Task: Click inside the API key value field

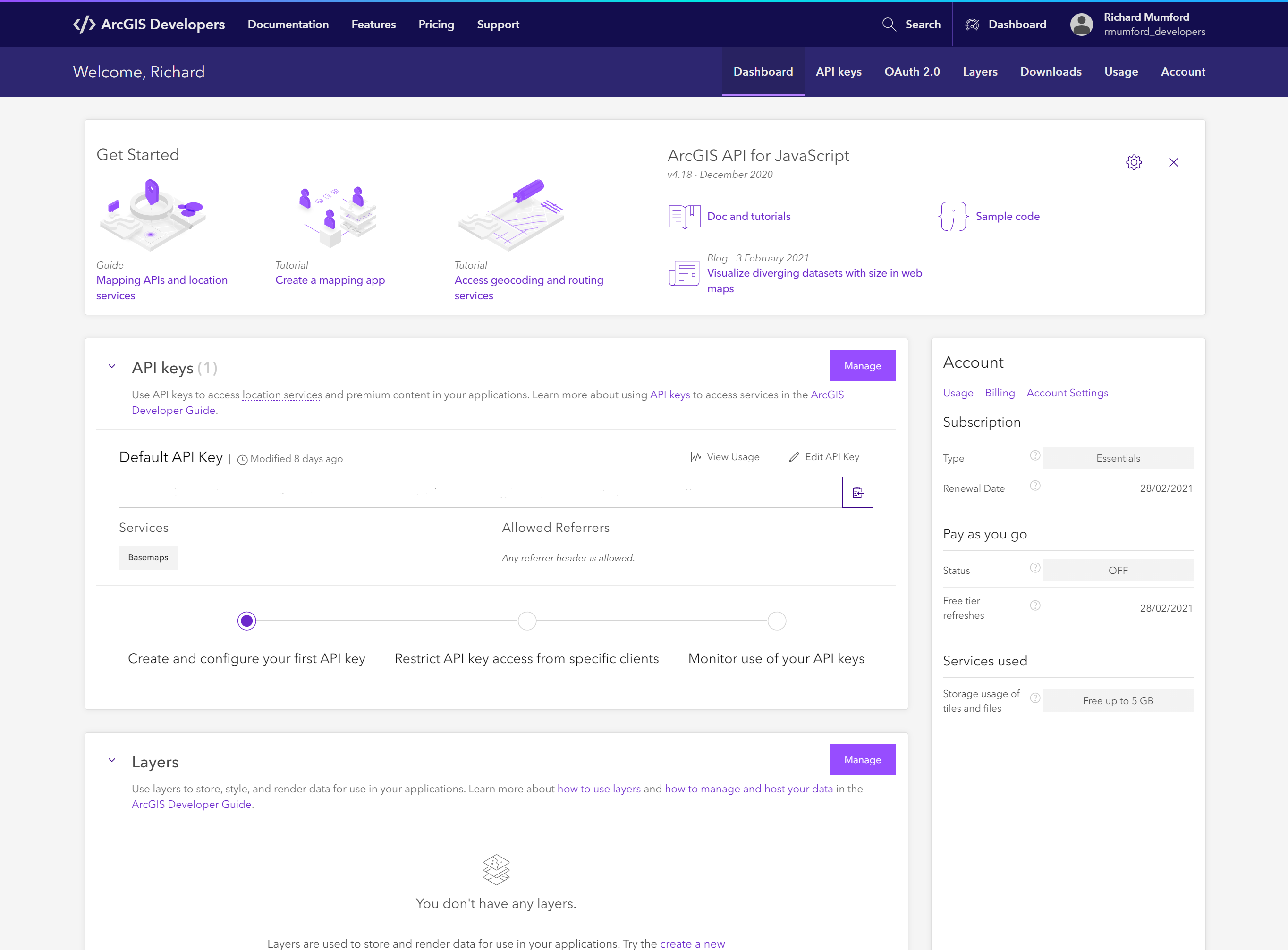Action: pos(480,492)
